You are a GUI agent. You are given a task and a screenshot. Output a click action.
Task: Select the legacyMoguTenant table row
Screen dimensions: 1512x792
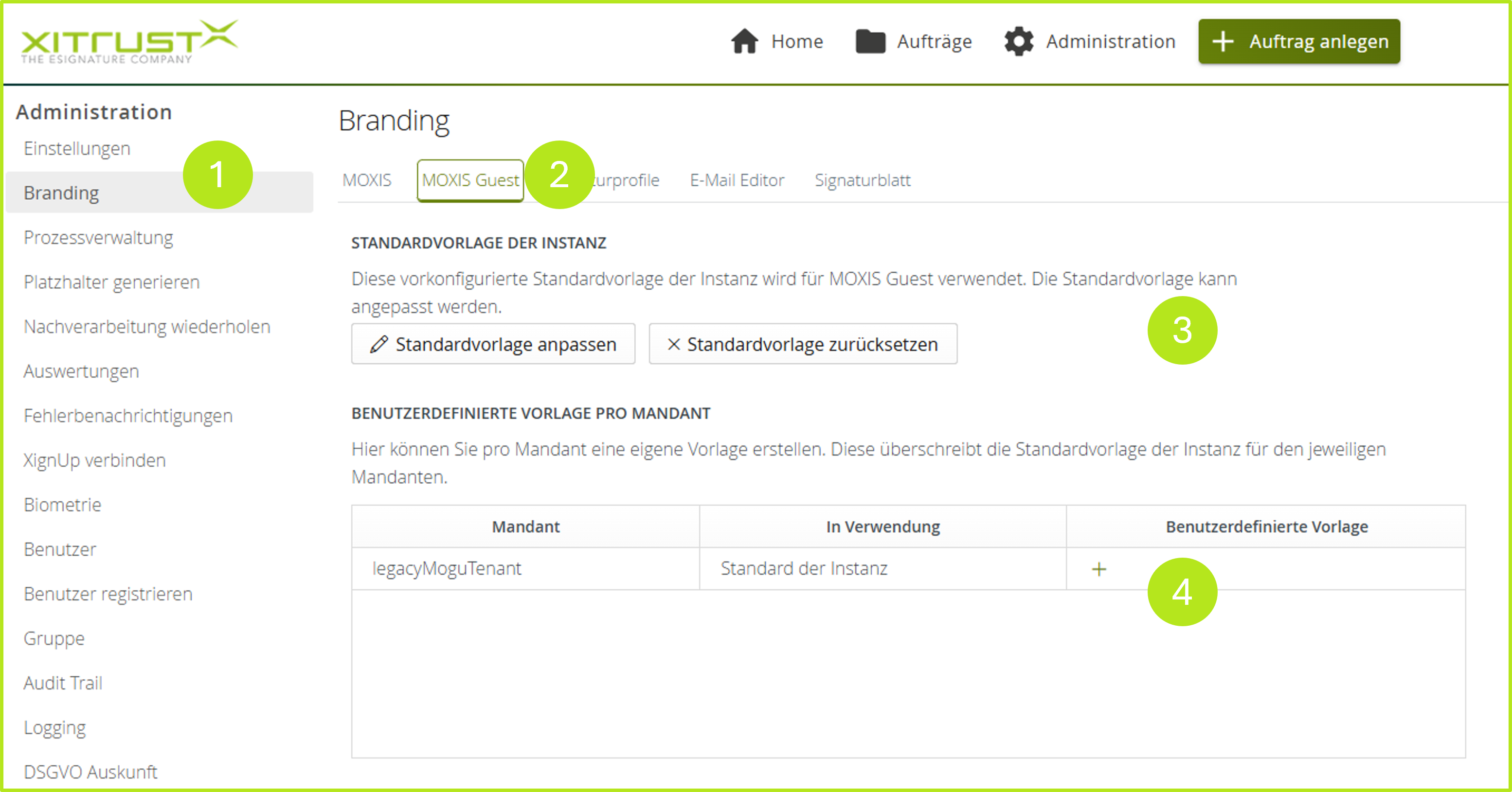tap(525, 568)
